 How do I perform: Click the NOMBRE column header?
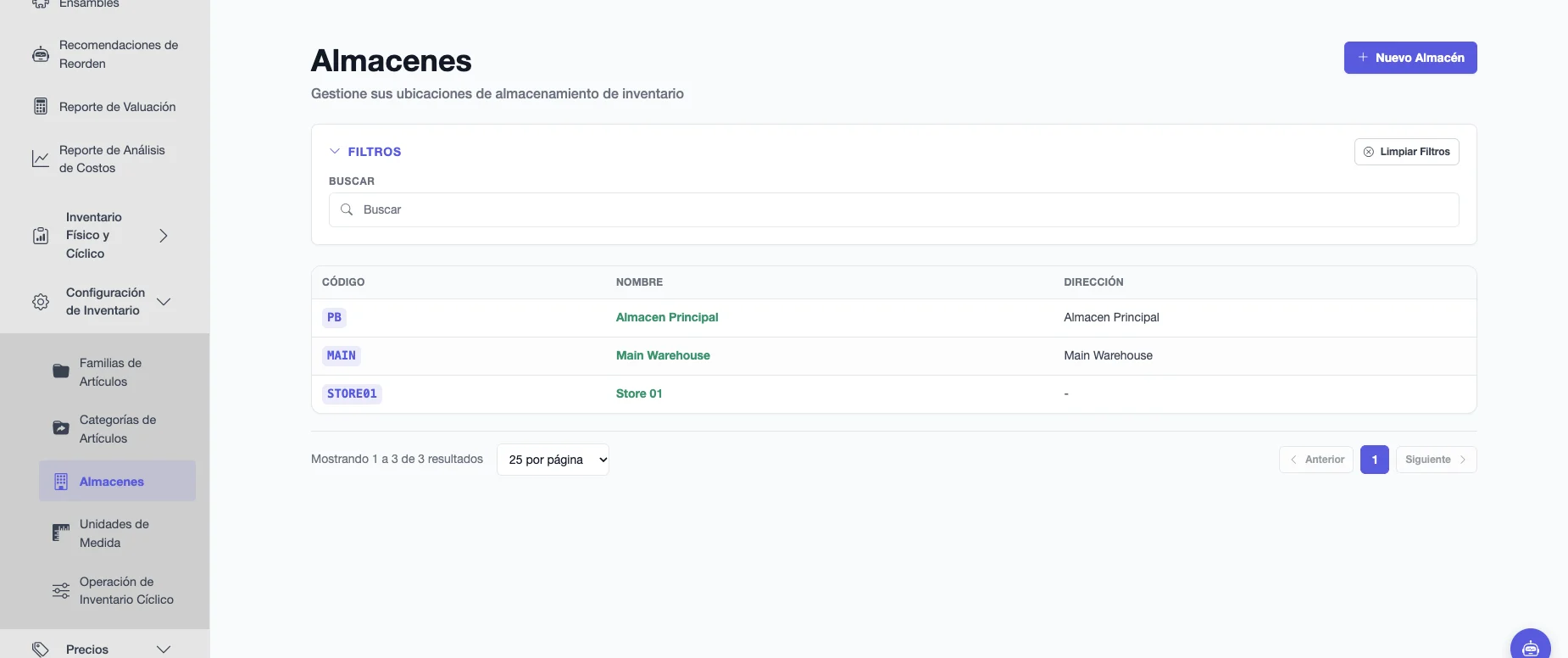point(639,282)
